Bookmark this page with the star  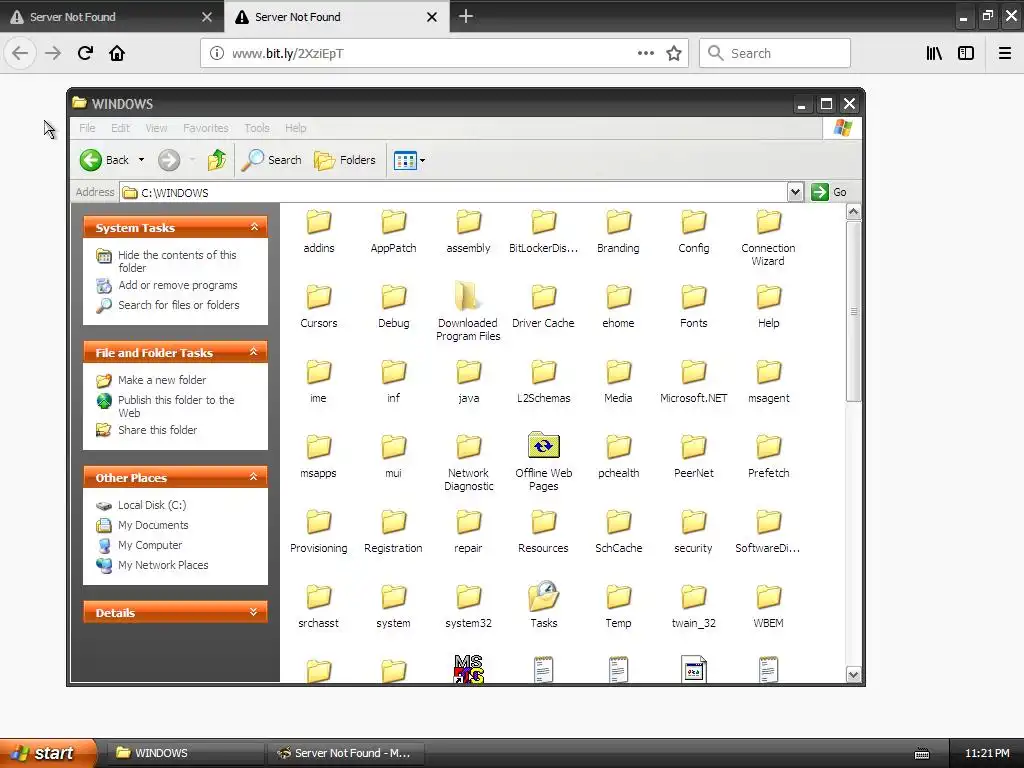tap(674, 54)
